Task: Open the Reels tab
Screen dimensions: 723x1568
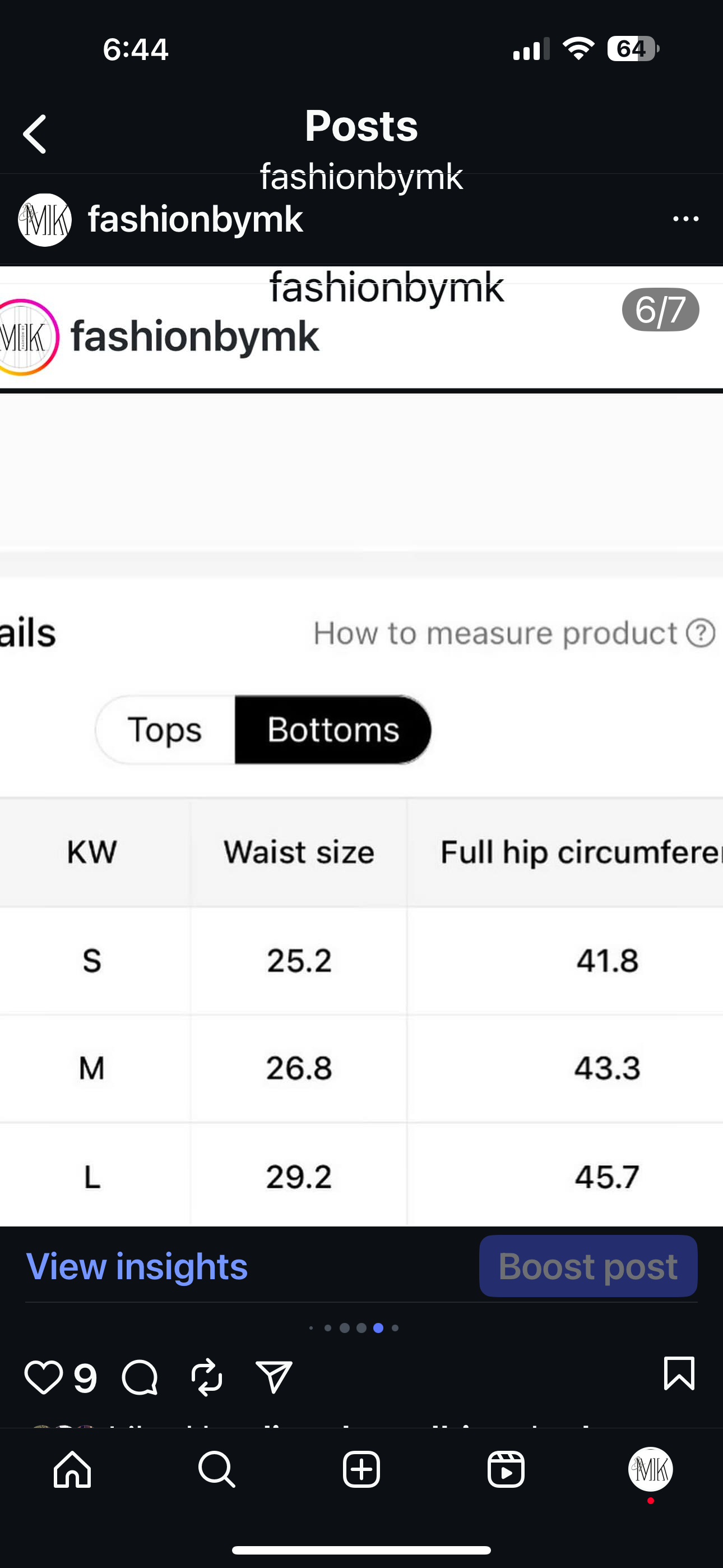Action: click(x=506, y=1469)
